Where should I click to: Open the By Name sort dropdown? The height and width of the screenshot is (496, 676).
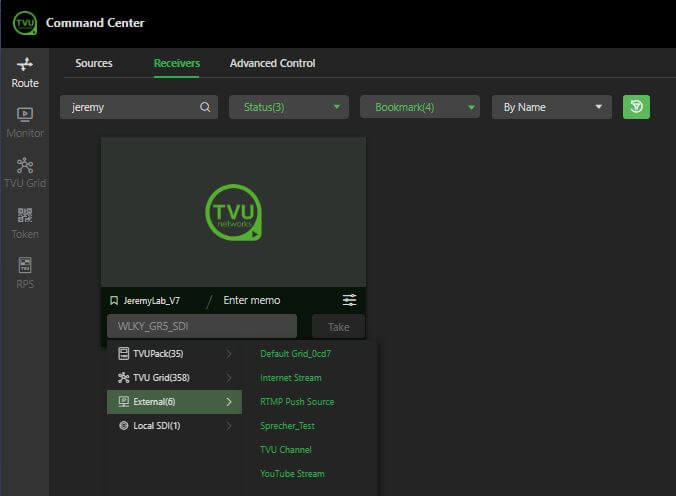tap(552, 107)
